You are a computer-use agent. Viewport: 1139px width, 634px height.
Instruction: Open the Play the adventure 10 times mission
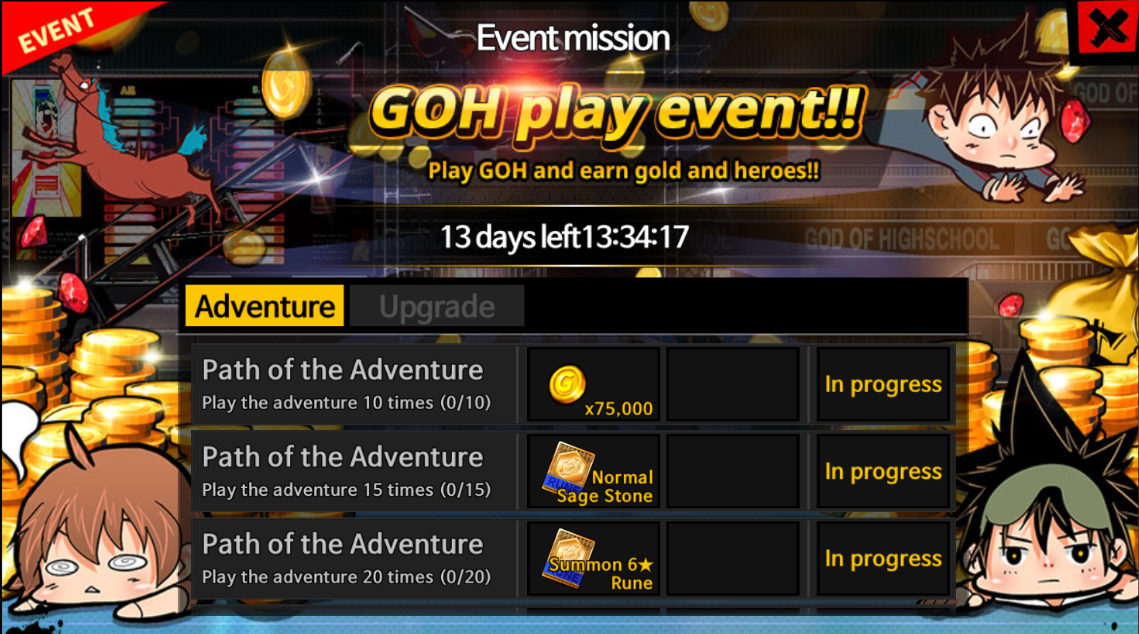354,384
